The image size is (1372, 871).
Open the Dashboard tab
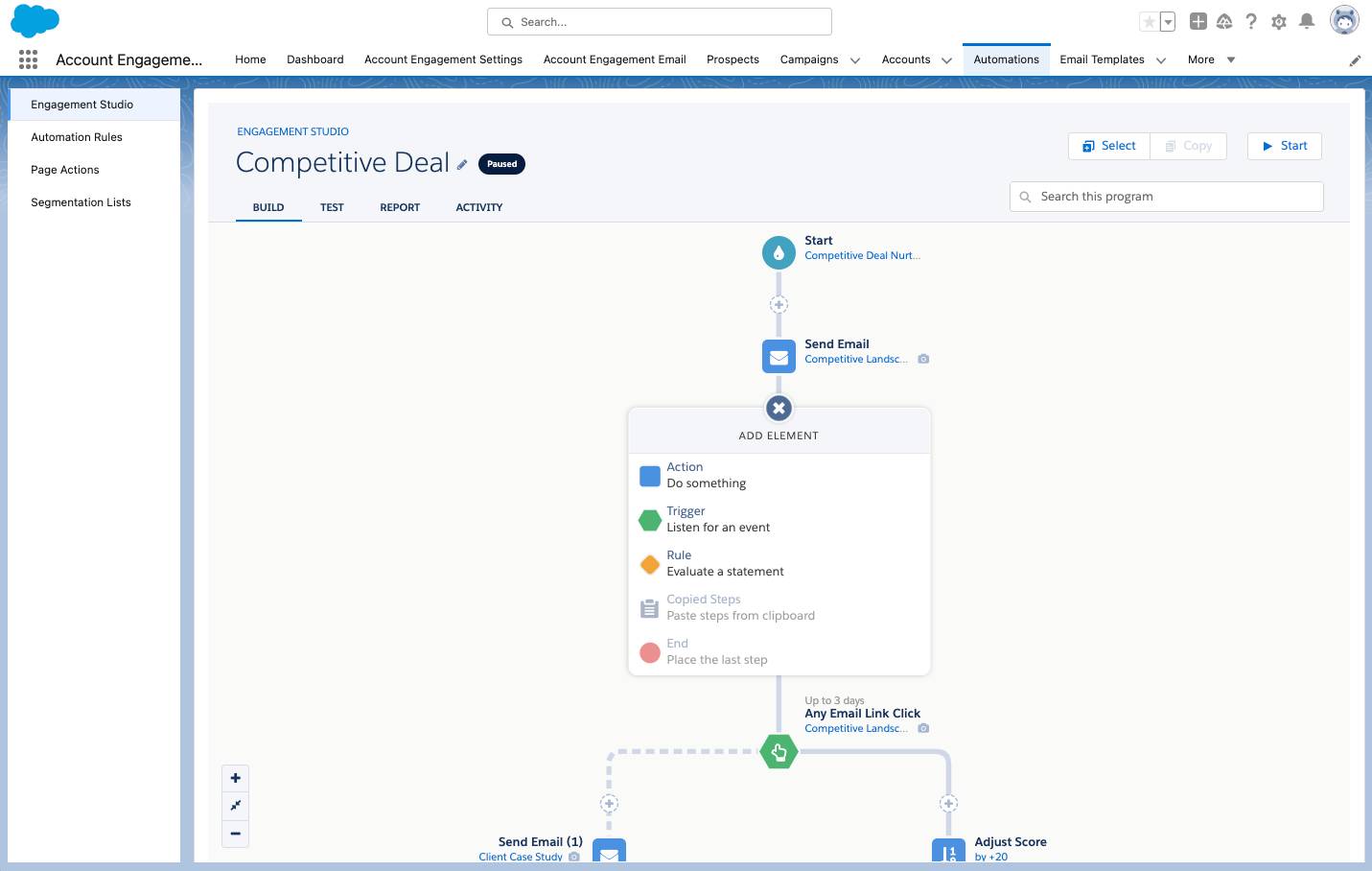pos(314,59)
